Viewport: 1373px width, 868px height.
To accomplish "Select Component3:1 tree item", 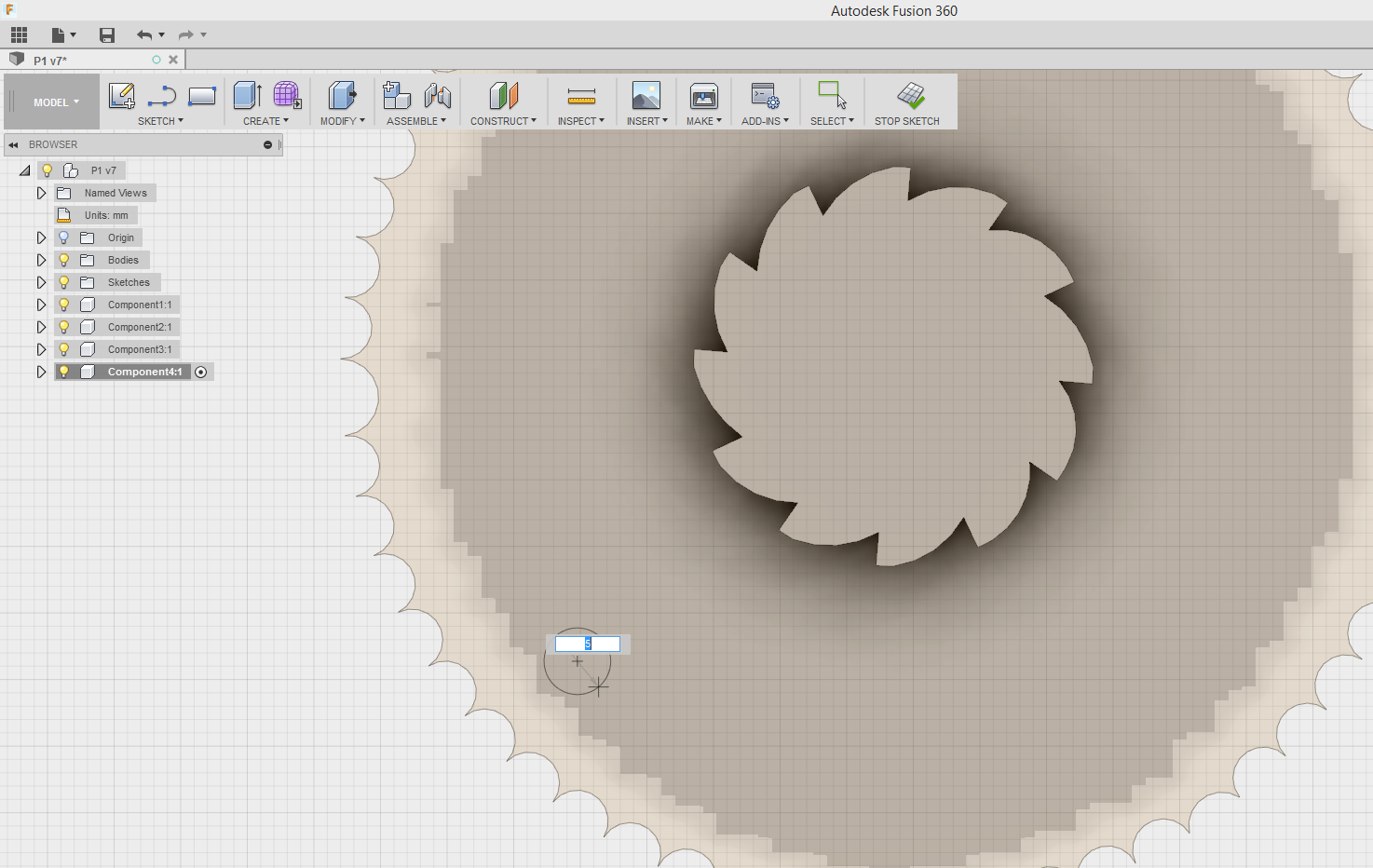I will pyautogui.click(x=117, y=349).
